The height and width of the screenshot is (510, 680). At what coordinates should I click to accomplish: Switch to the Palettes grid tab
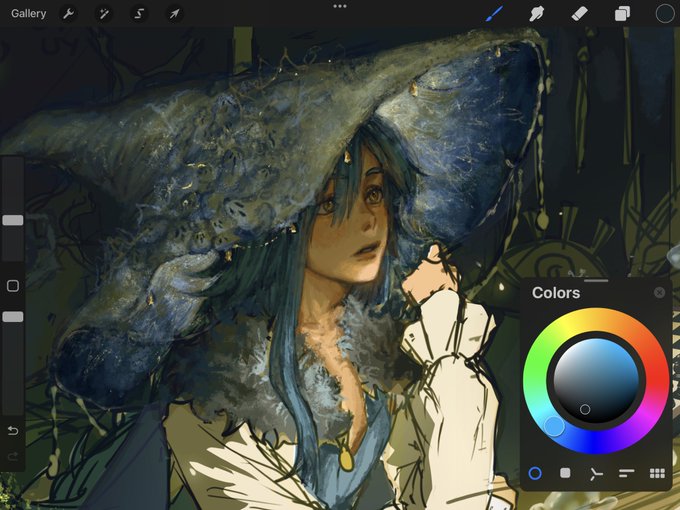coord(657,473)
